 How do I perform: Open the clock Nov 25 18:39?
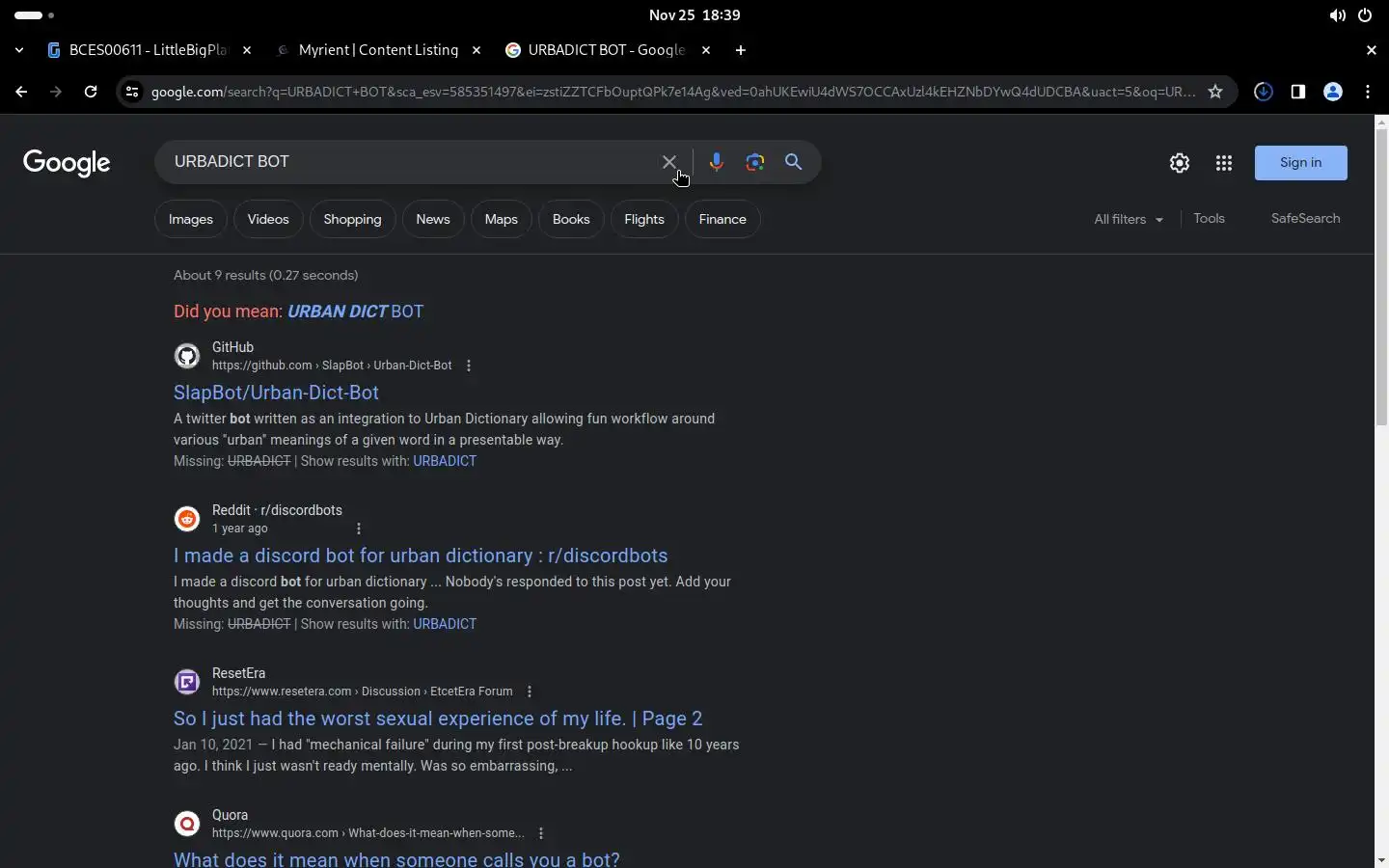(x=694, y=15)
